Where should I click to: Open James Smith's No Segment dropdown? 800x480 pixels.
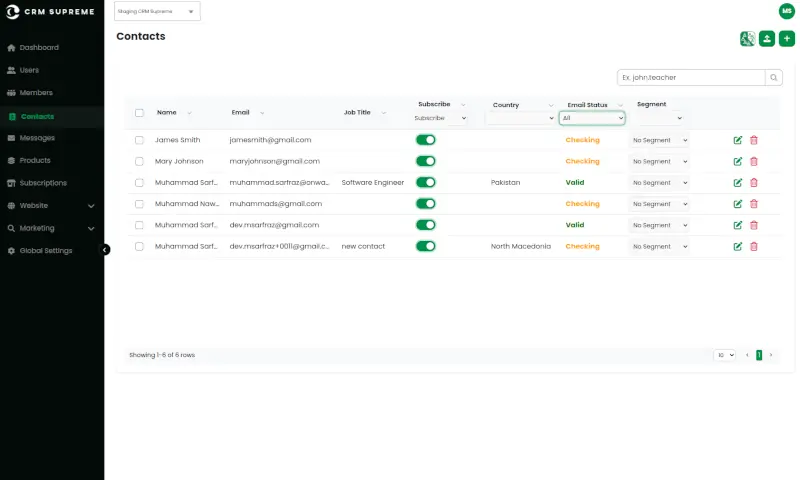click(x=660, y=140)
